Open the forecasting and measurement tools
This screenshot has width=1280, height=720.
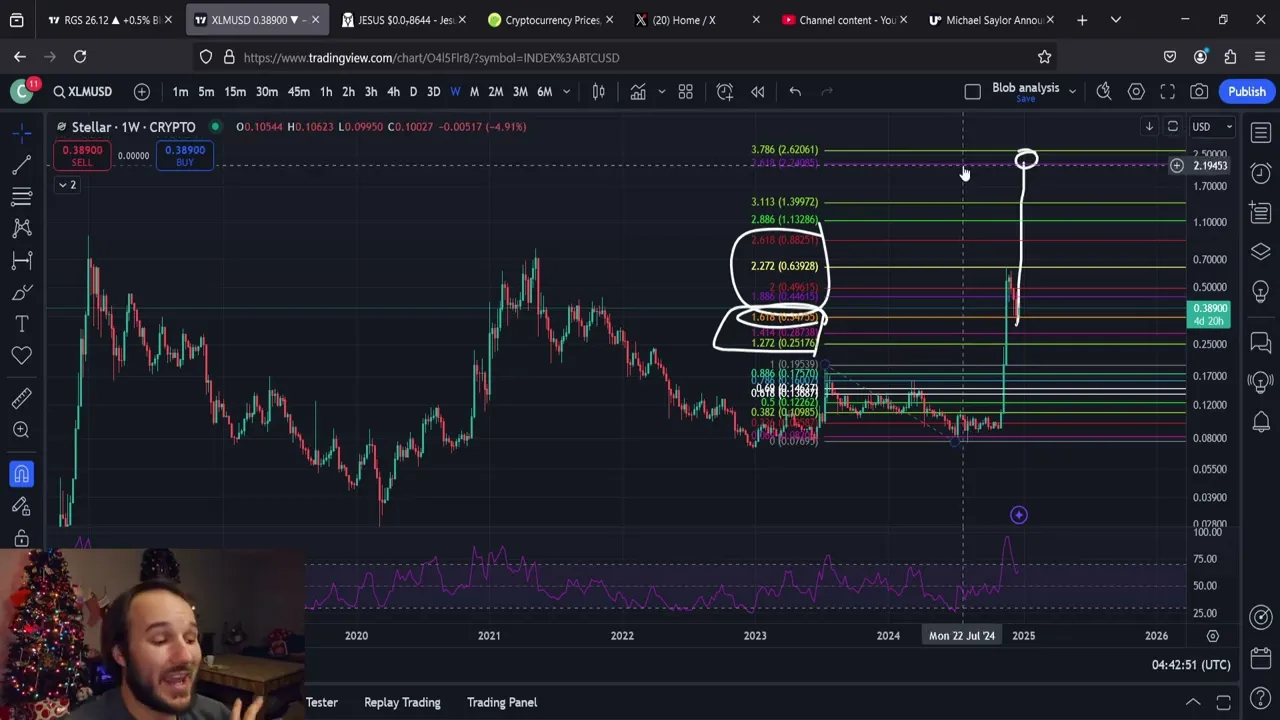click(x=21, y=260)
